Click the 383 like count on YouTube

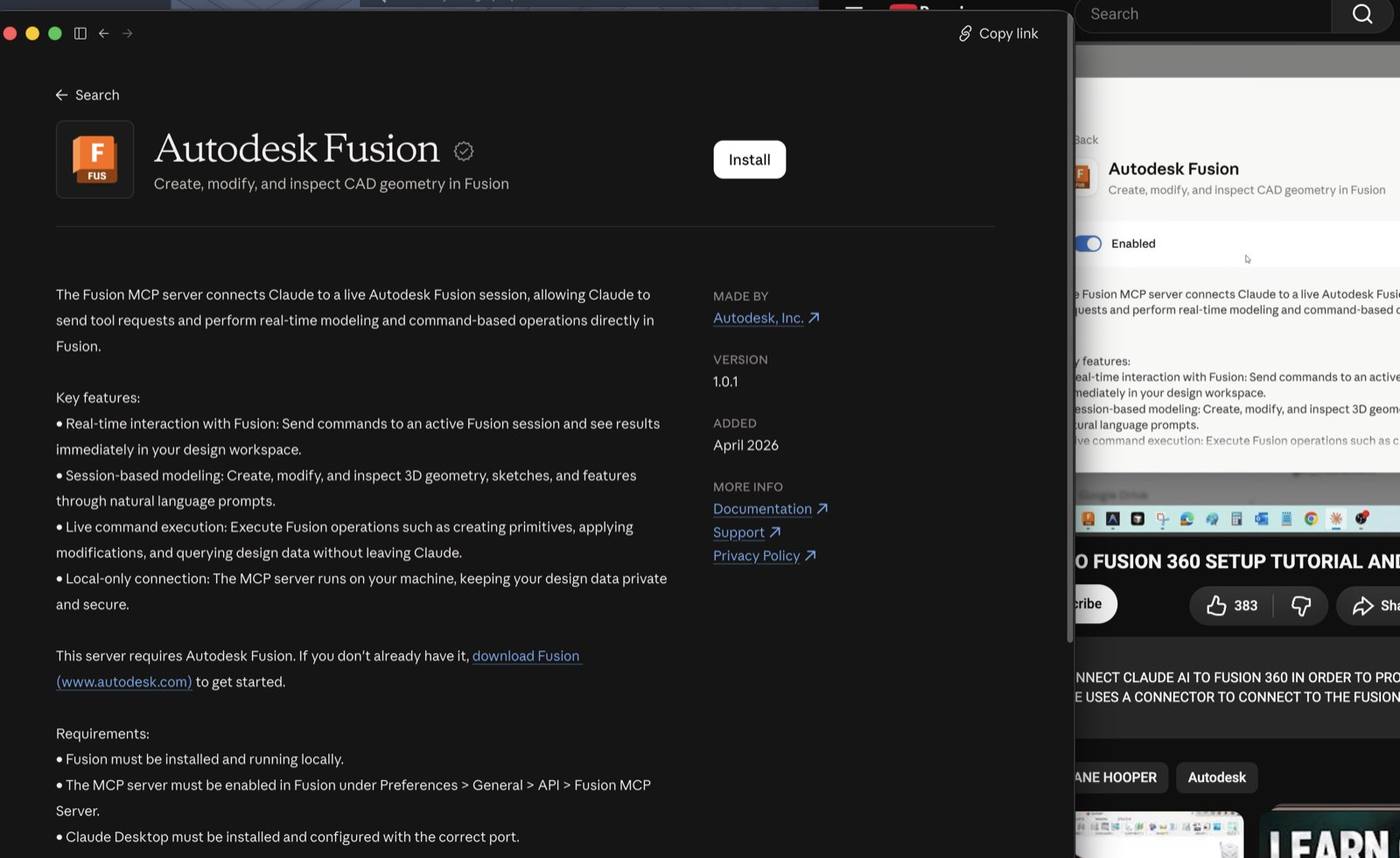click(x=1245, y=606)
